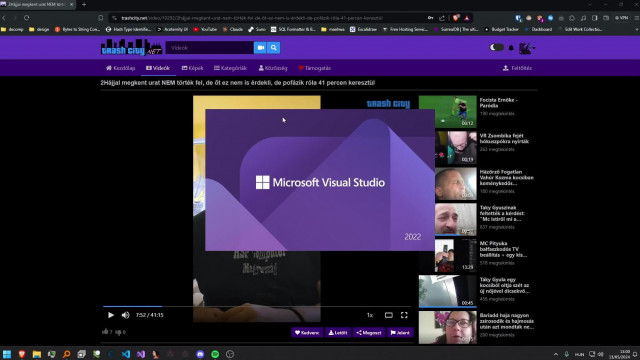Click the blue video camera search button

pyautogui.click(x=260, y=48)
